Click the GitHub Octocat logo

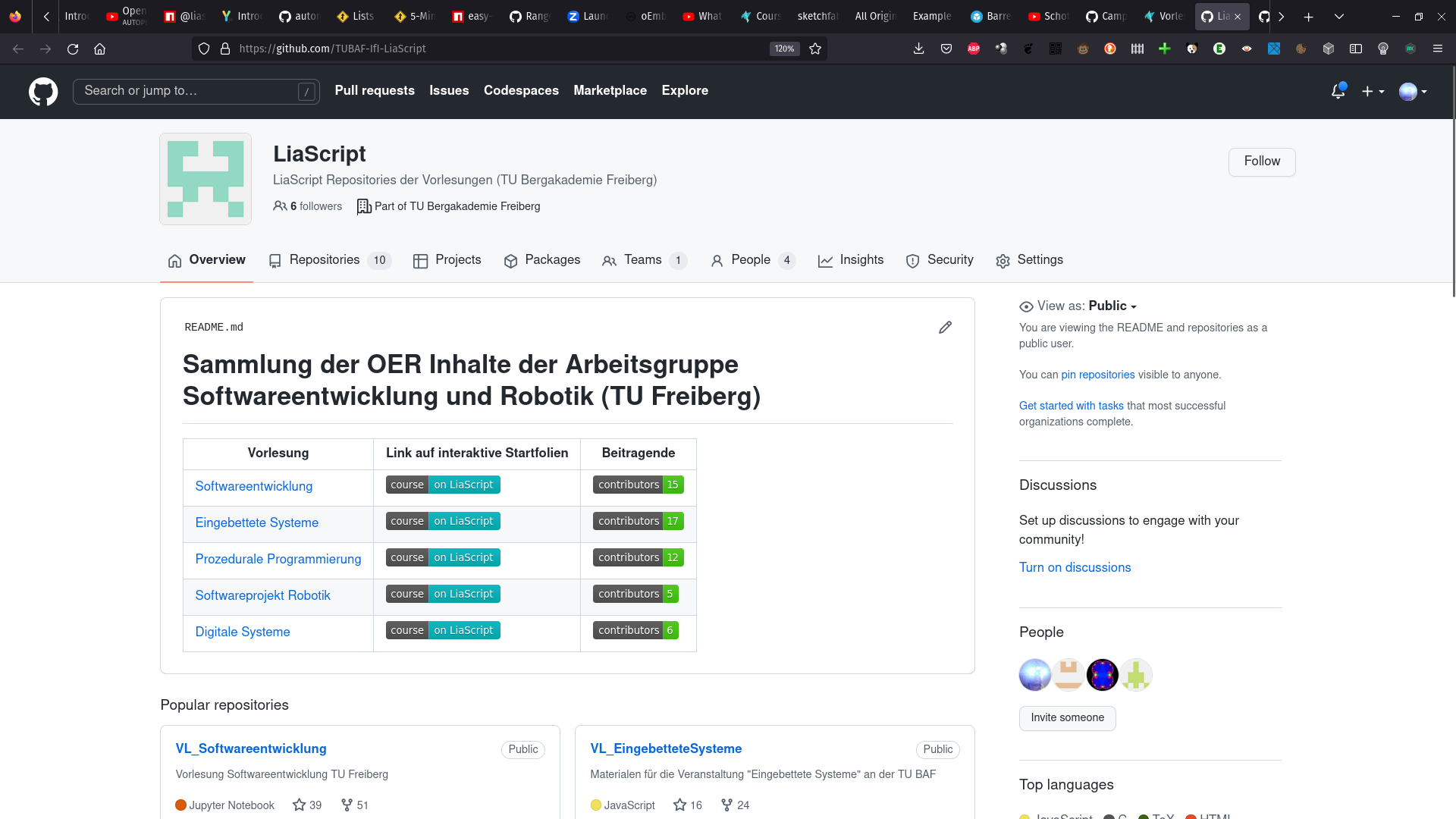point(43,91)
